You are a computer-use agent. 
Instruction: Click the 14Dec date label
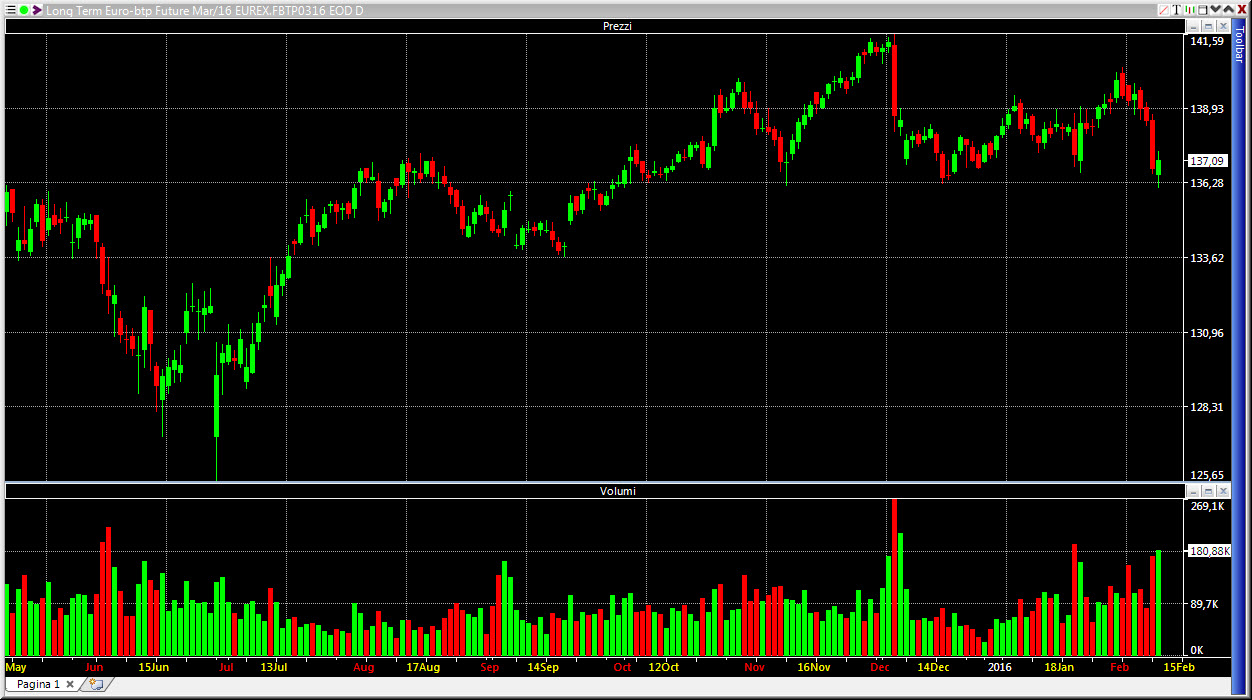933,667
